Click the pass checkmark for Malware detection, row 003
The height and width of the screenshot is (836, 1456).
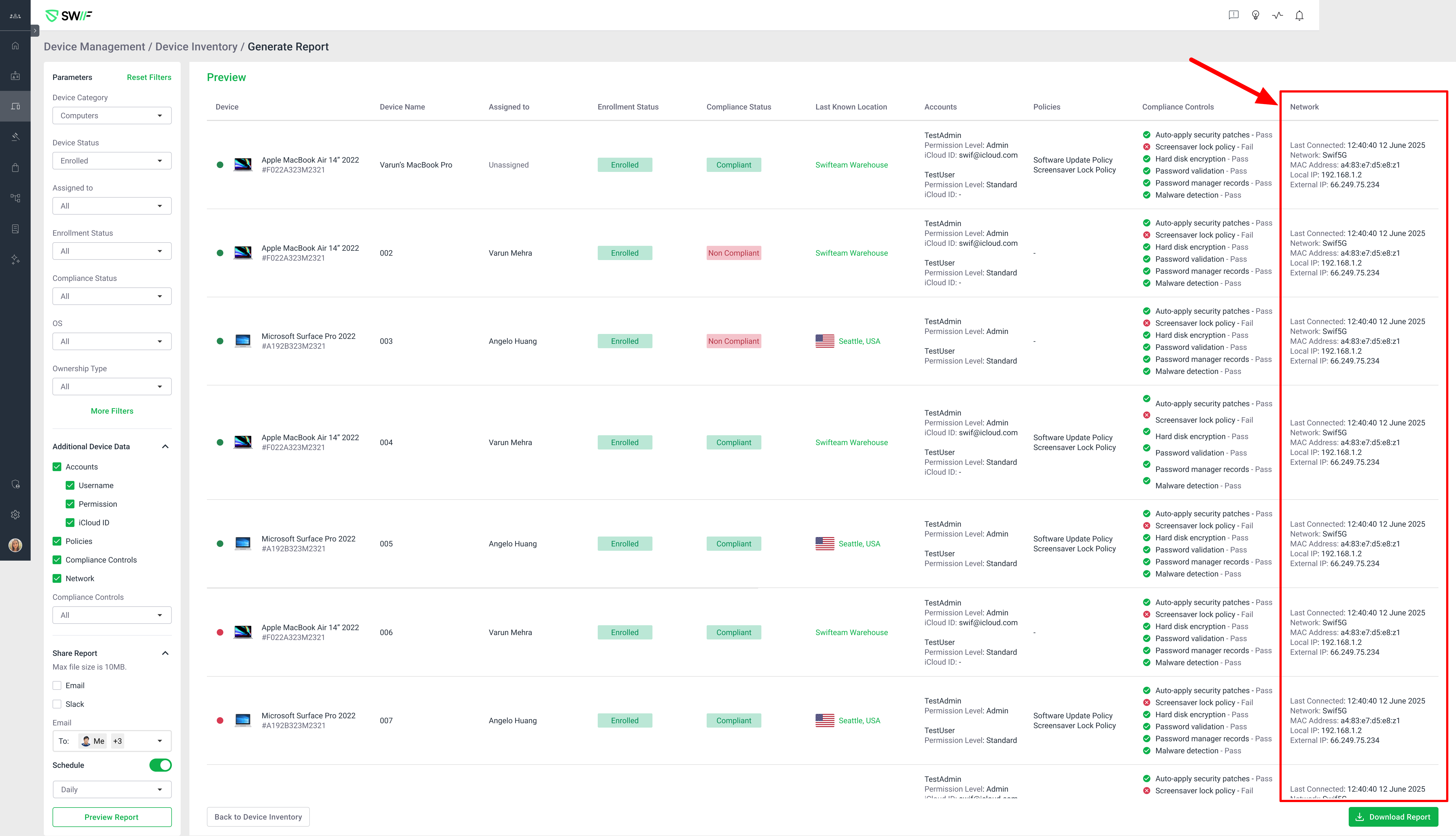point(1146,371)
